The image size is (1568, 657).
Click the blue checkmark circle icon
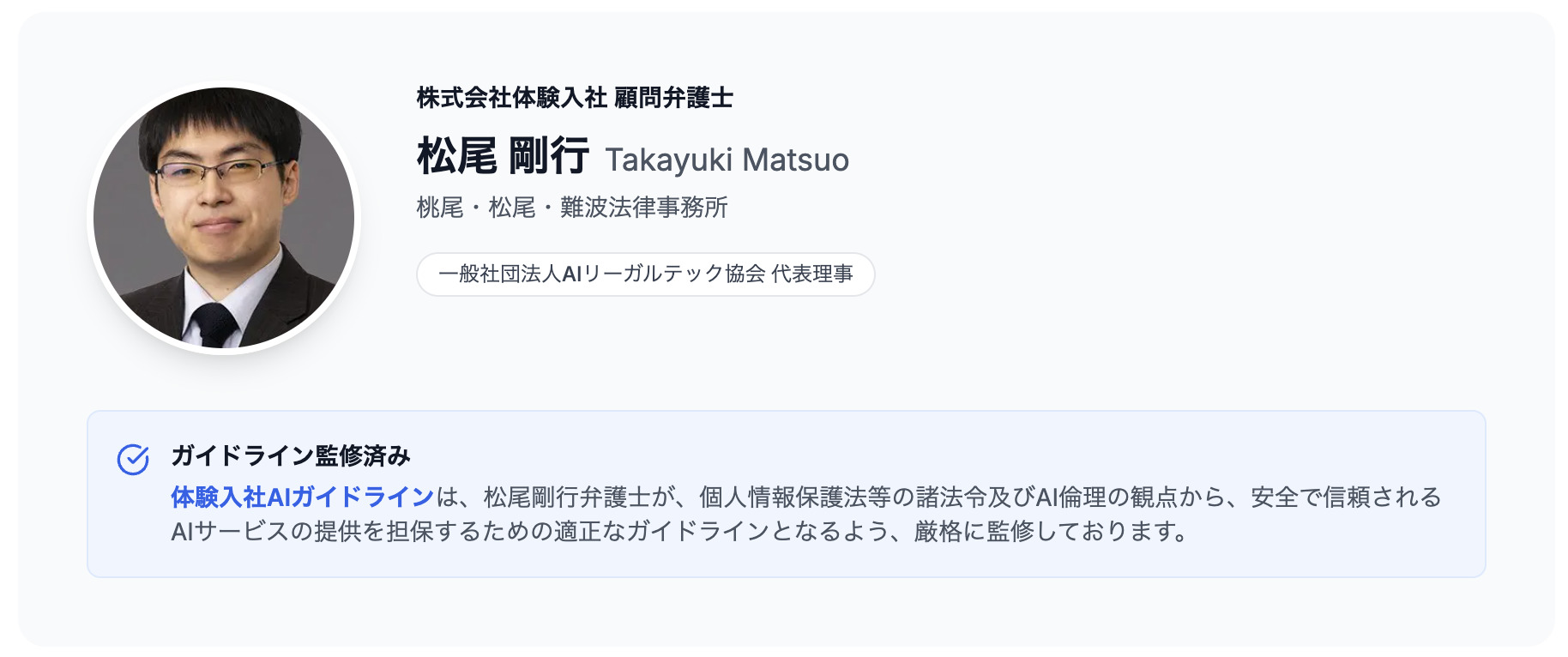click(x=133, y=460)
